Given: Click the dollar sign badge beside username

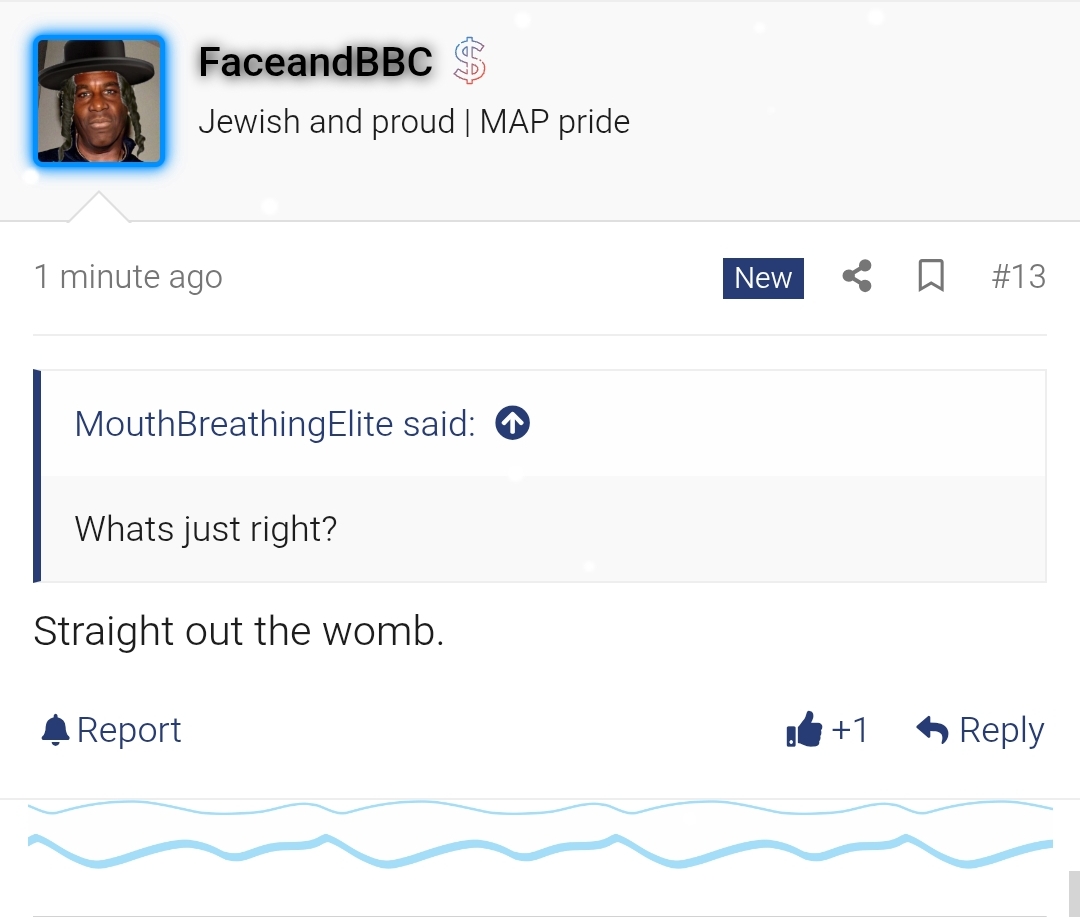Looking at the screenshot, I should pyautogui.click(x=469, y=61).
